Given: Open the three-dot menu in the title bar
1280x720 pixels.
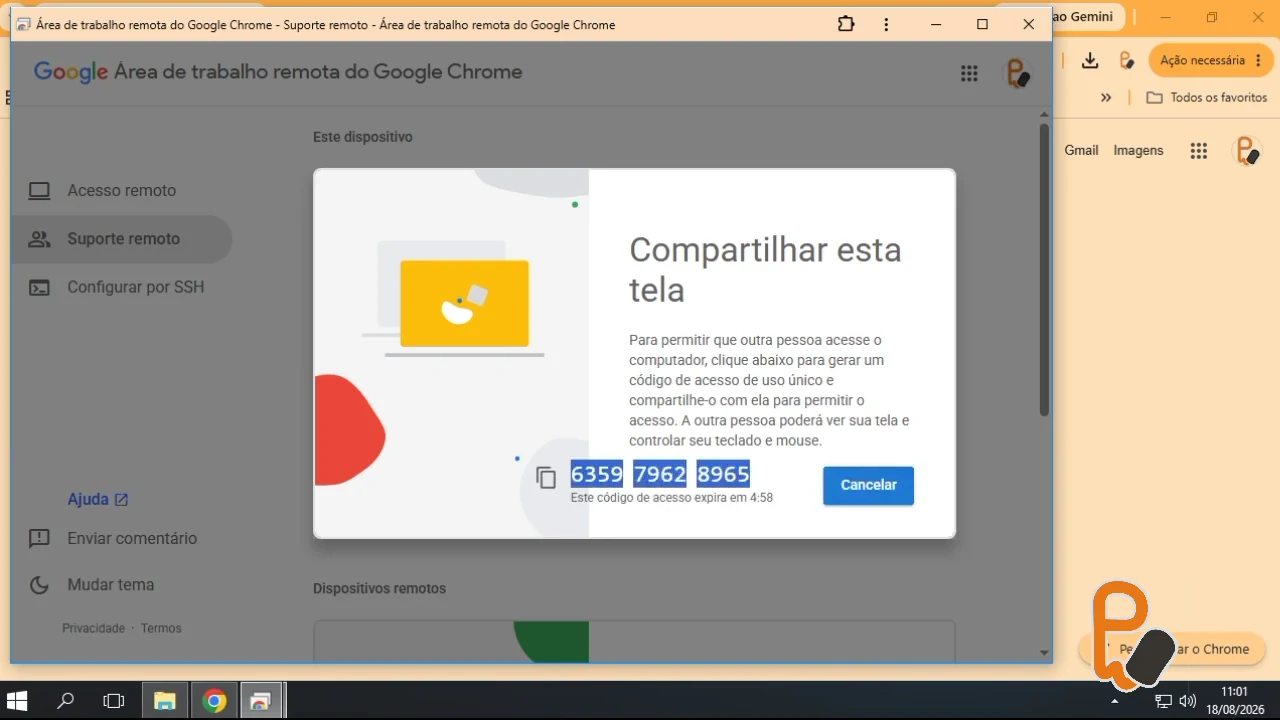Looking at the screenshot, I should tap(887, 24).
